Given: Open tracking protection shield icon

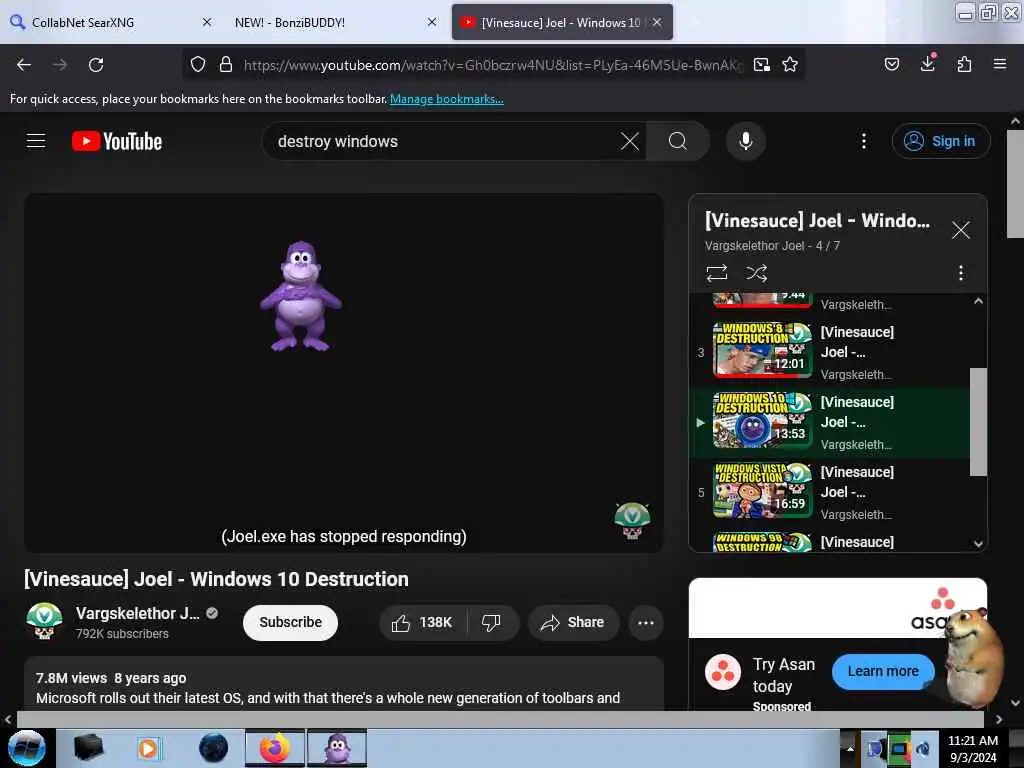Looking at the screenshot, I should click(x=198, y=65).
